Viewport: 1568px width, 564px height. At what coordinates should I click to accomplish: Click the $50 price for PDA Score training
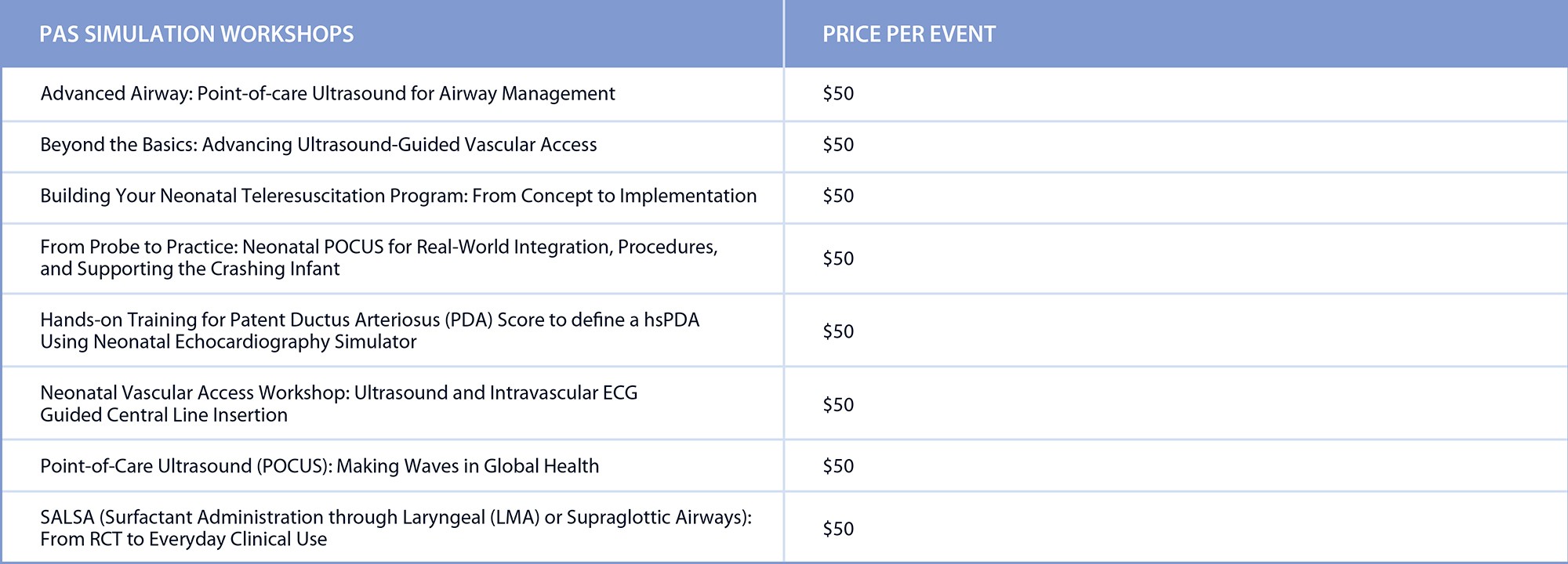(x=838, y=331)
